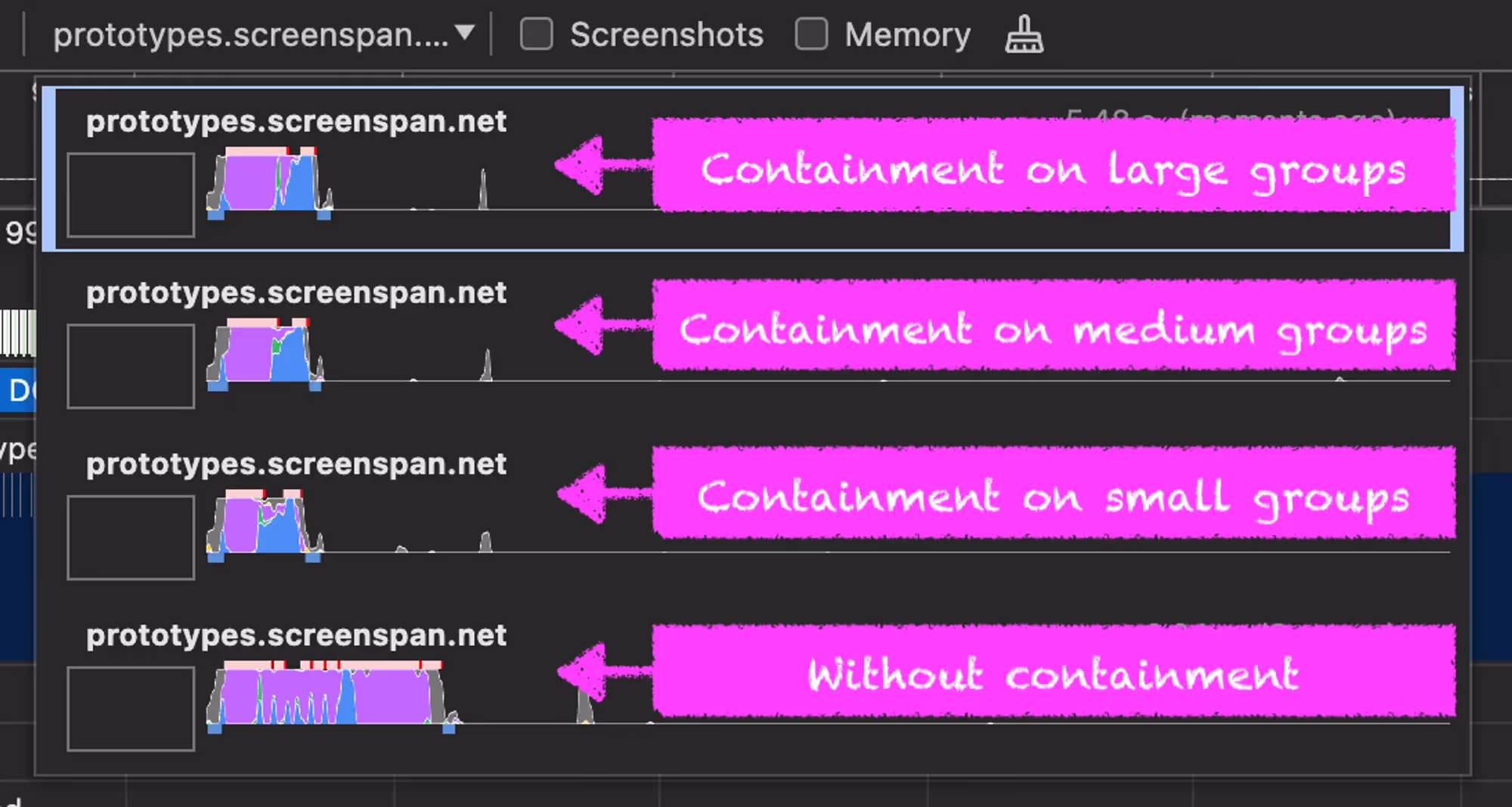This screenshot has width=1512, height=807.
Task: Click the pink arrow pointing at third recording
Action: pos(603,494)
